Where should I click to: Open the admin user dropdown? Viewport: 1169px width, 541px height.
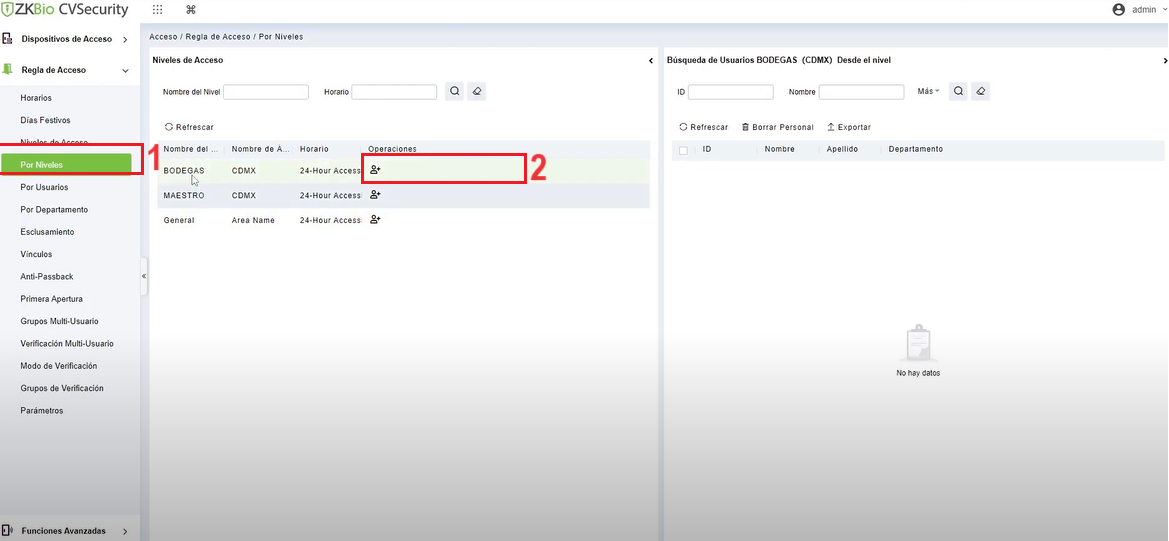[x=1138, y=10]
